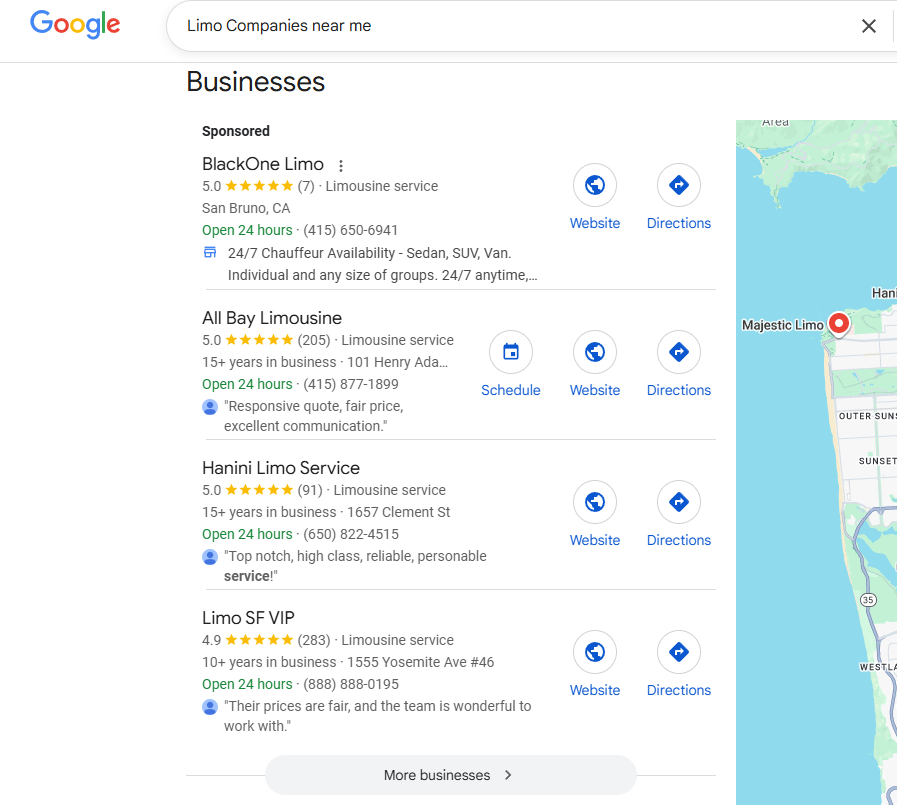Open BlackOne Limo website globe icon
Viewport: 897px width, 805px height.
[595, 185]
